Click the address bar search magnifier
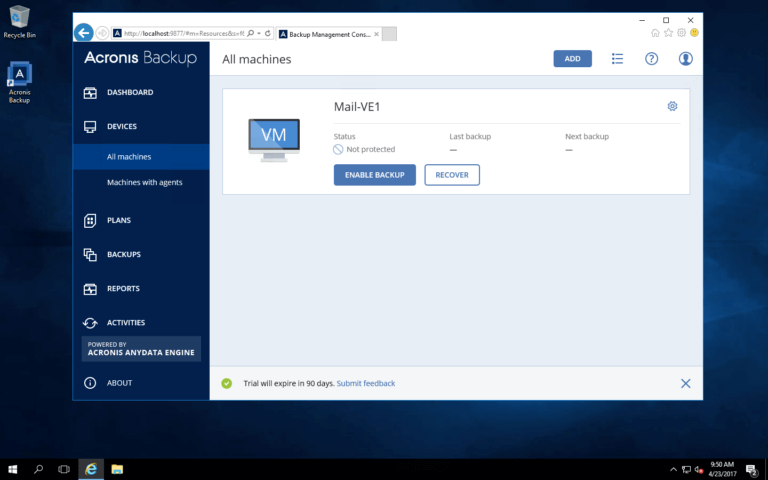Viewport: 768px width, 480px height. click(250, 33)
